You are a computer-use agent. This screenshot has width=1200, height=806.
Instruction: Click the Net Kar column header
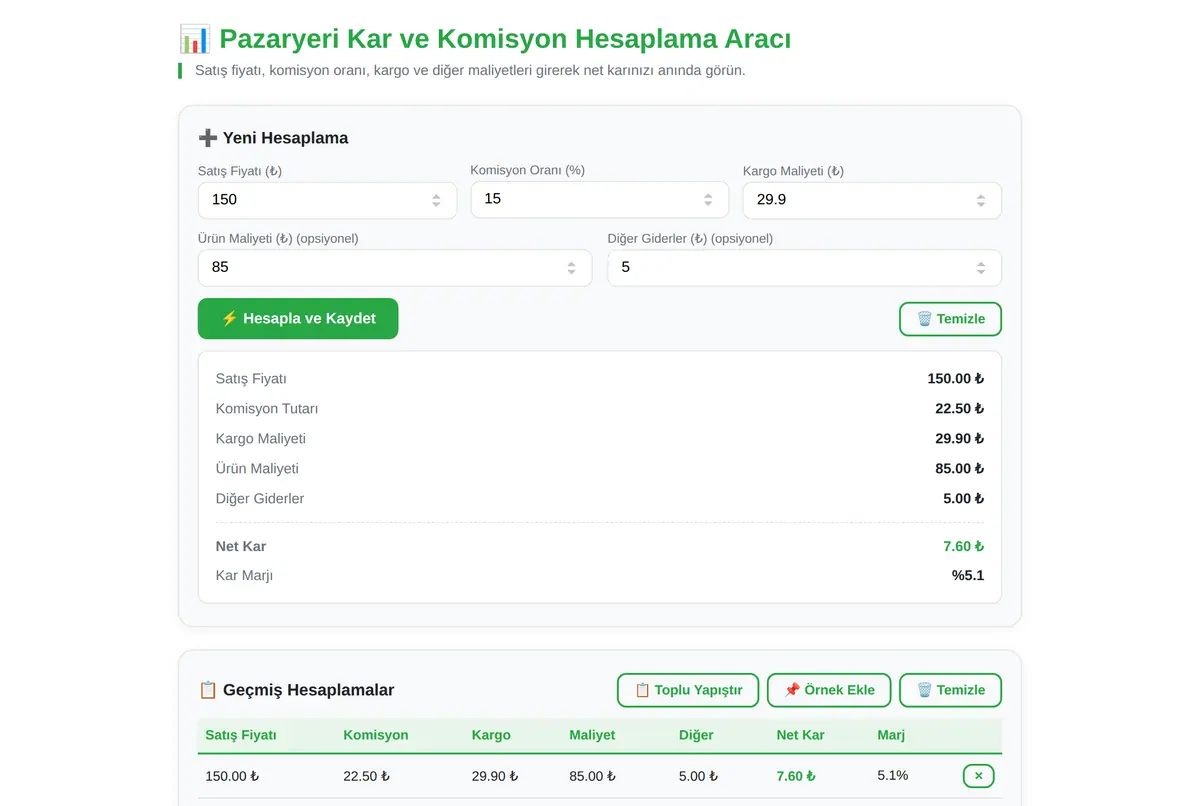(800, 735)
